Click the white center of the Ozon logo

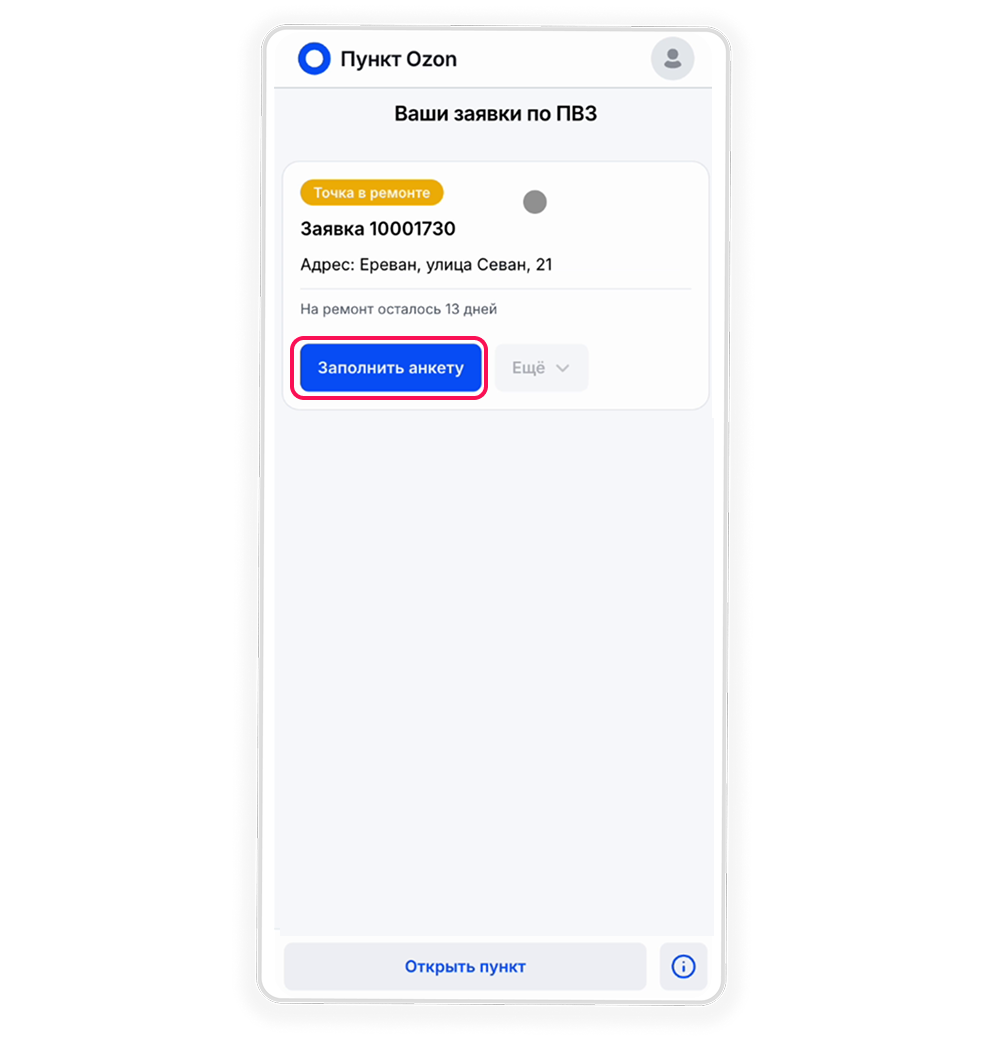[314, 58]
